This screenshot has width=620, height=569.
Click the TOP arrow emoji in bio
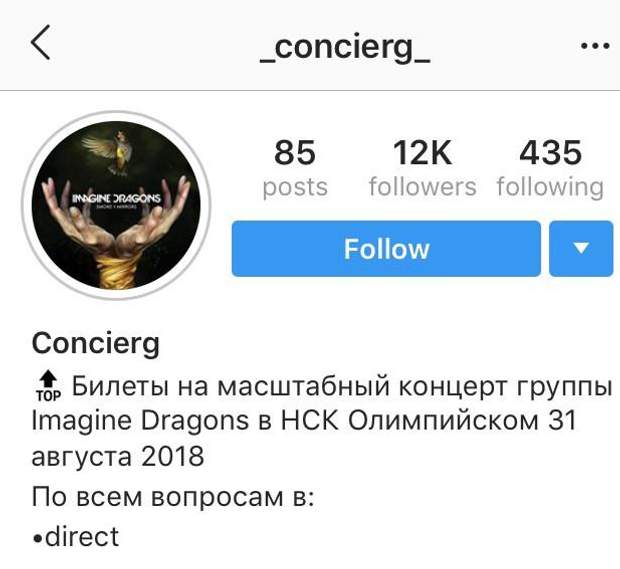point(49,386)
